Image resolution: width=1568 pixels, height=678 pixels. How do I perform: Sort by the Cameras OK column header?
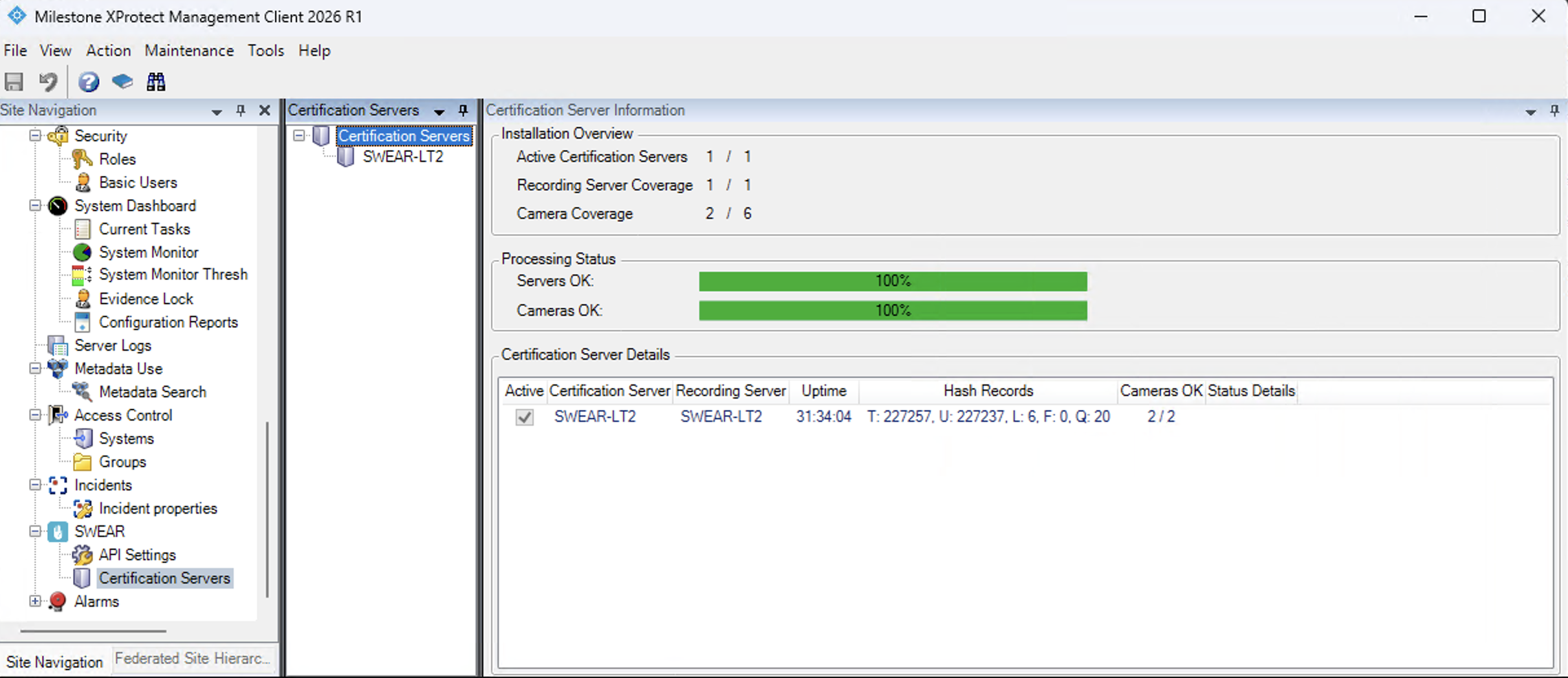tap(1161, 391)
